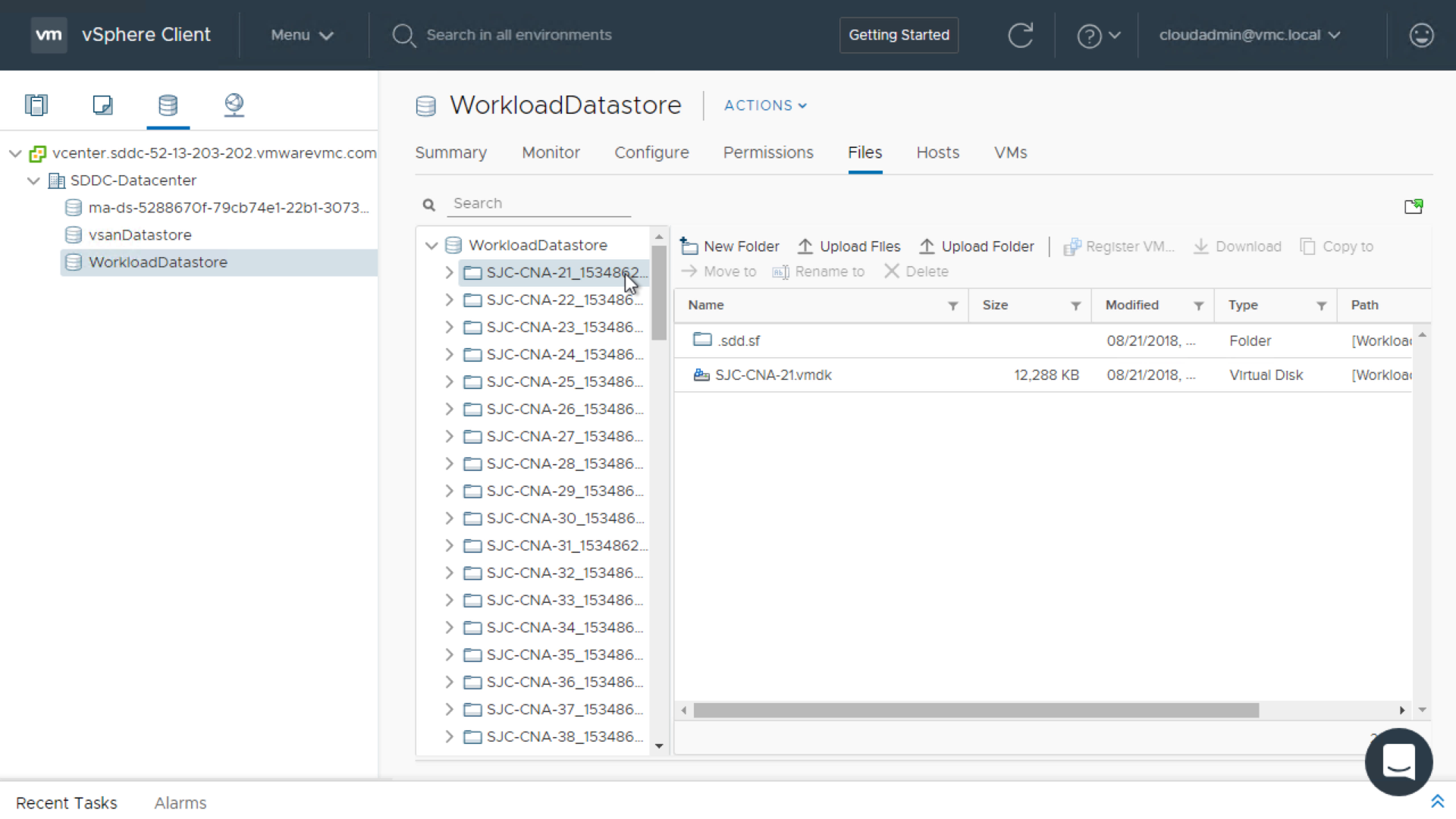Image resolution: width=1456 pixels, height=819 pixels.
Task: Click the refresh icon in top bar
Action: point(1020,35)
